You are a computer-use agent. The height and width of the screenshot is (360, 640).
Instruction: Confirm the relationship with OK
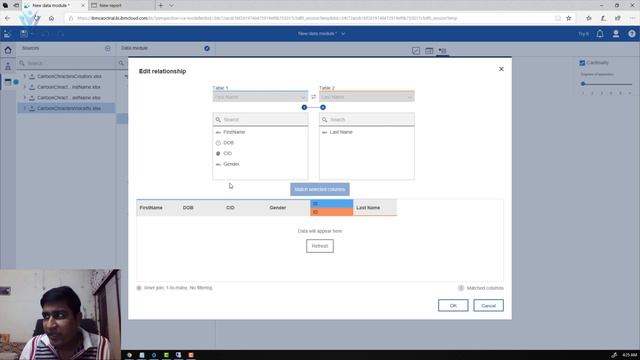click(x=453, y=306)
